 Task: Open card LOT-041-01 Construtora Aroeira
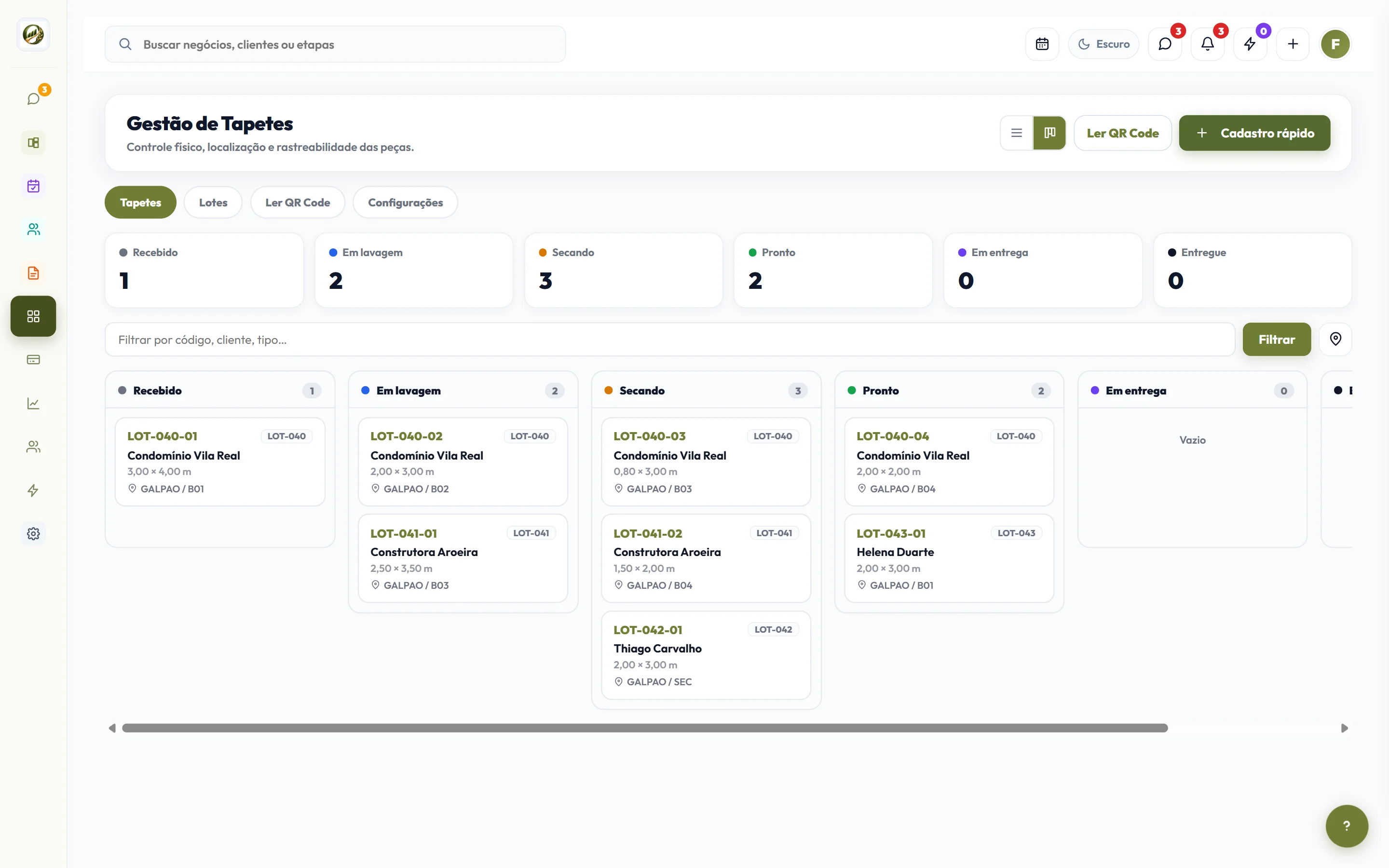[463, 558]
